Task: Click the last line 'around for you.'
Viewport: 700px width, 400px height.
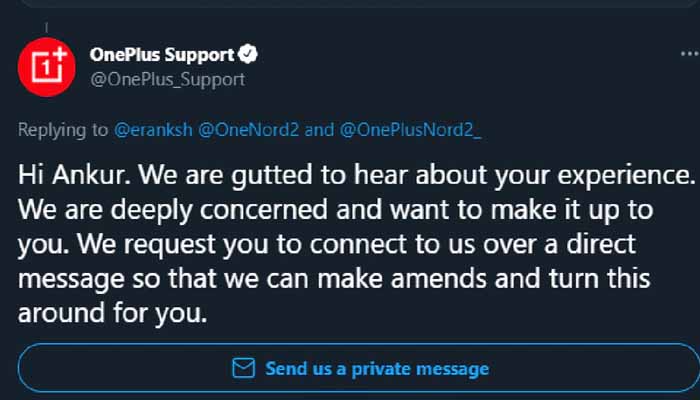Action: (x=112, y=313)
